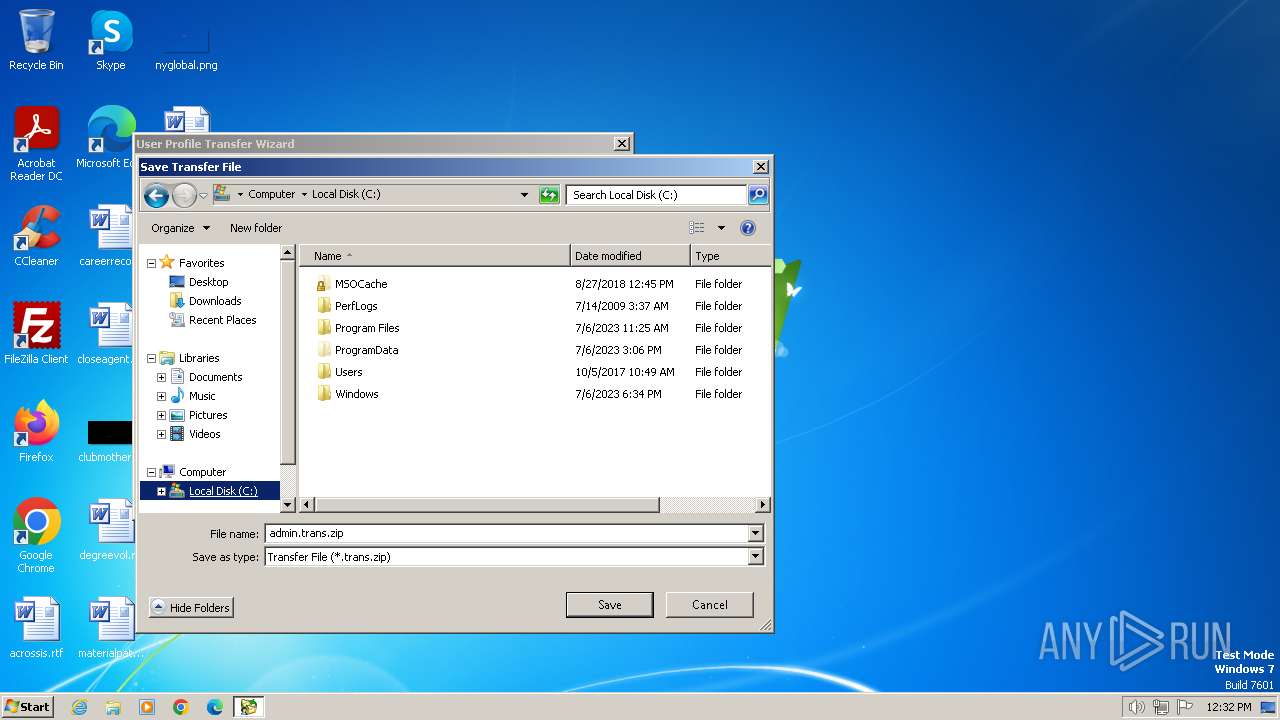The height and width of the screenshot is (720, 1280).
Task: Create a New folder
Action: pos(256,228)
